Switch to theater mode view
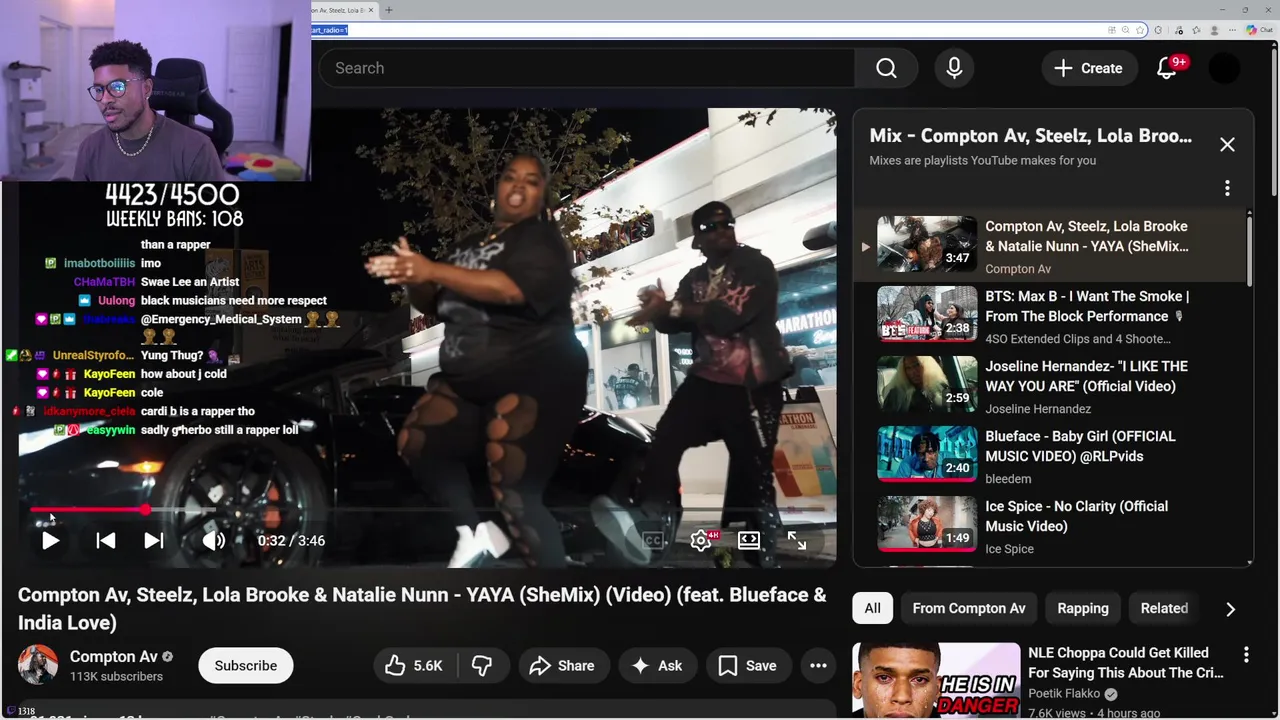 [749, 540]
